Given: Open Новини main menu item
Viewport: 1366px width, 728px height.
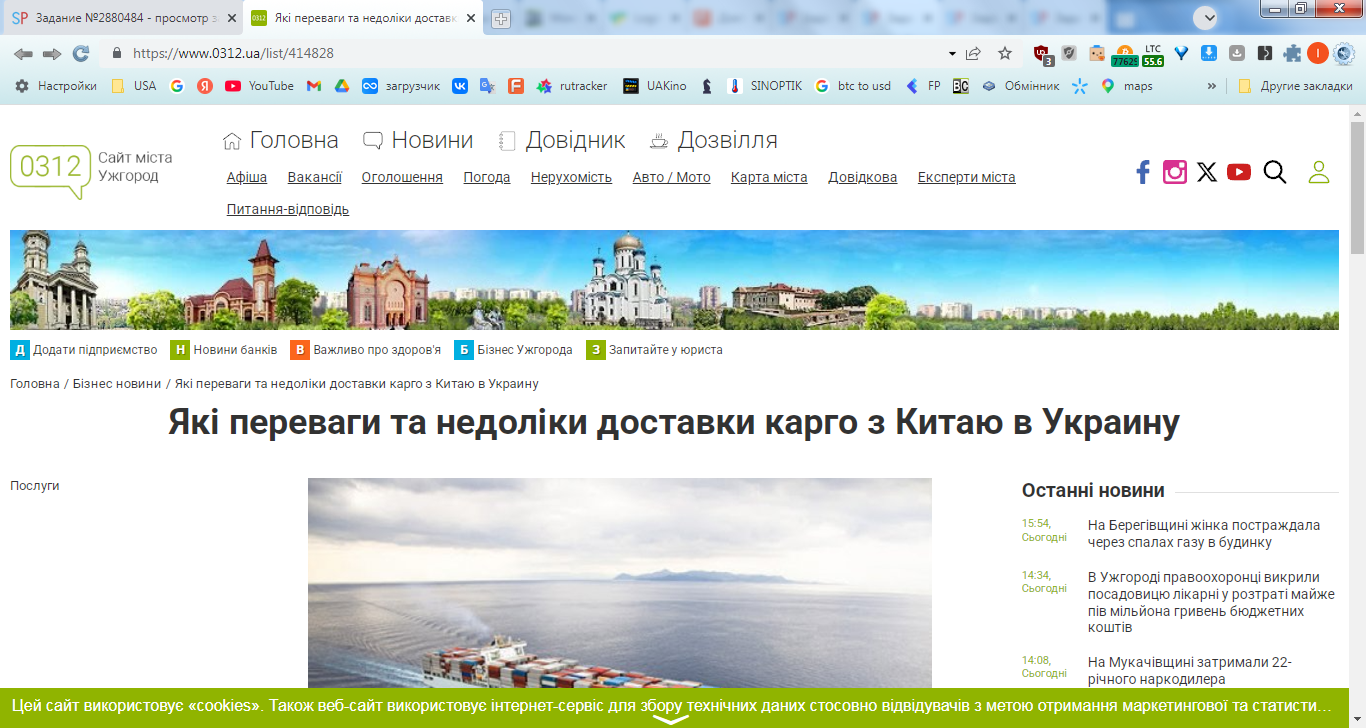Looking at the screenshot, I should [418, 140].
